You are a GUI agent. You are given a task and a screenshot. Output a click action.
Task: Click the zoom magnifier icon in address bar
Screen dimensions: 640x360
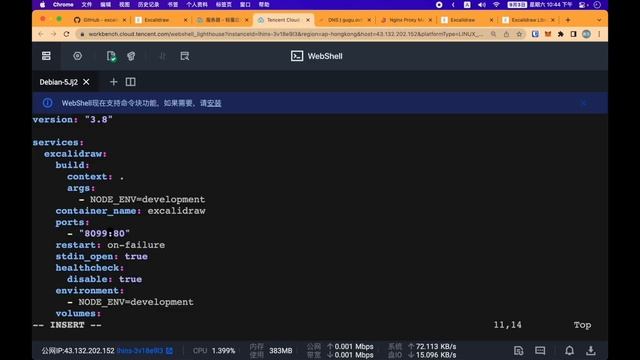coord(493,34)
